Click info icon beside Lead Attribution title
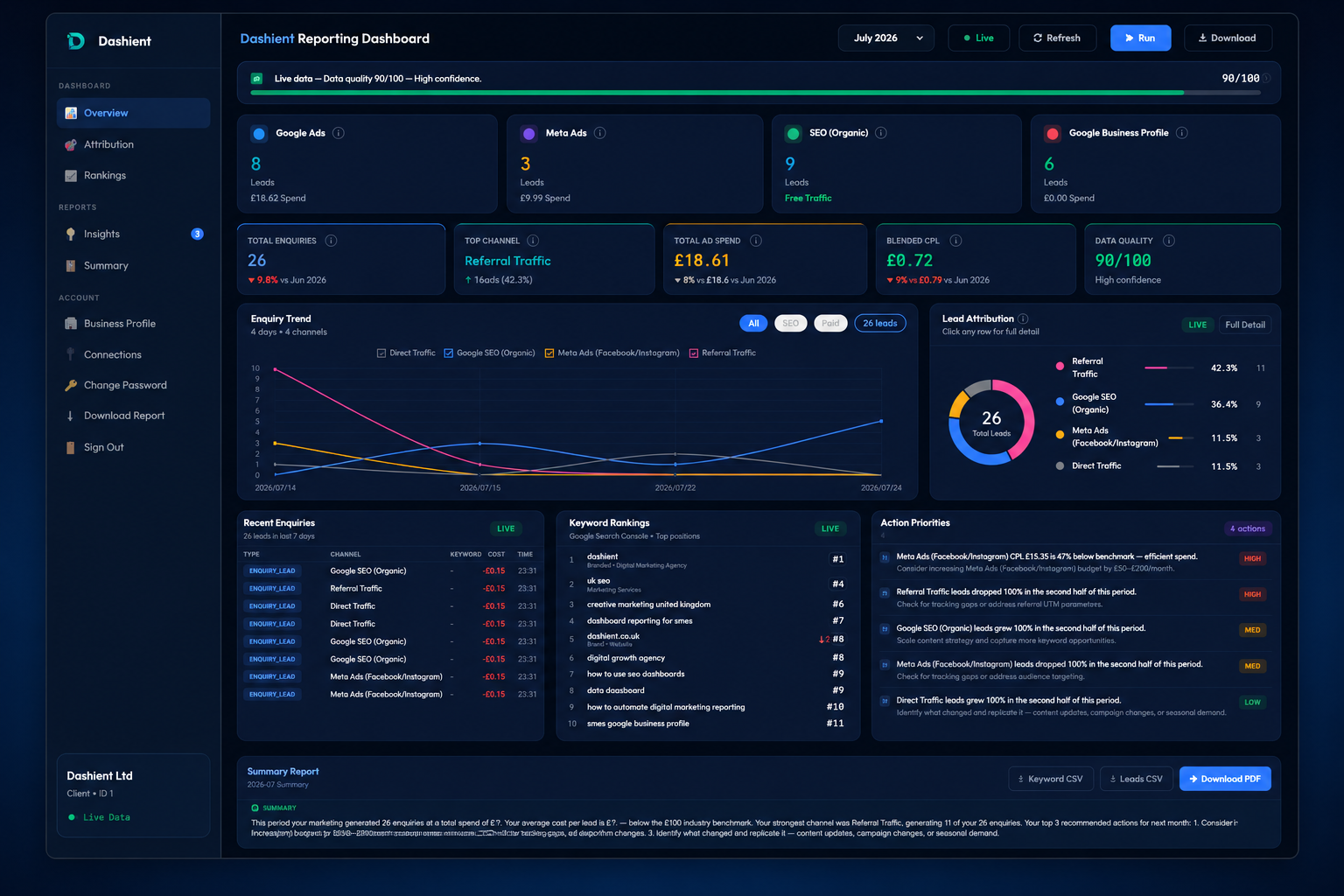Screen dimensions: 1344x896 click(1023, 318)
